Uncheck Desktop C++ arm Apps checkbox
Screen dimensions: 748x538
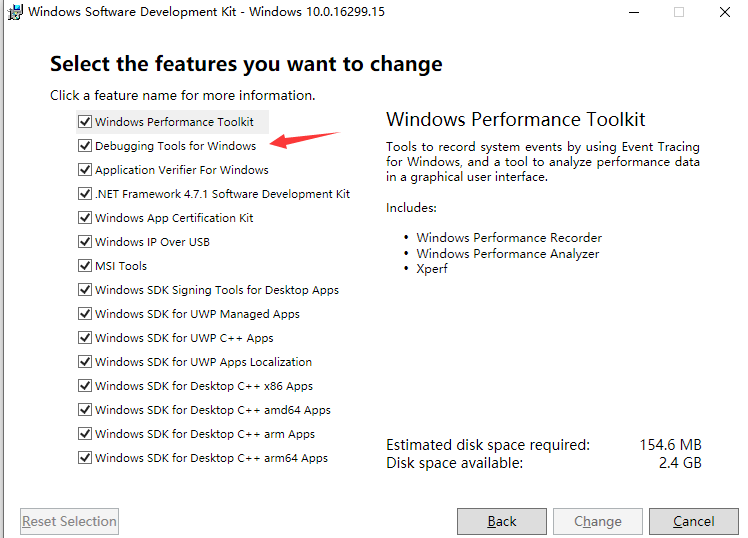pyautogui.click(x=85, y=434)
